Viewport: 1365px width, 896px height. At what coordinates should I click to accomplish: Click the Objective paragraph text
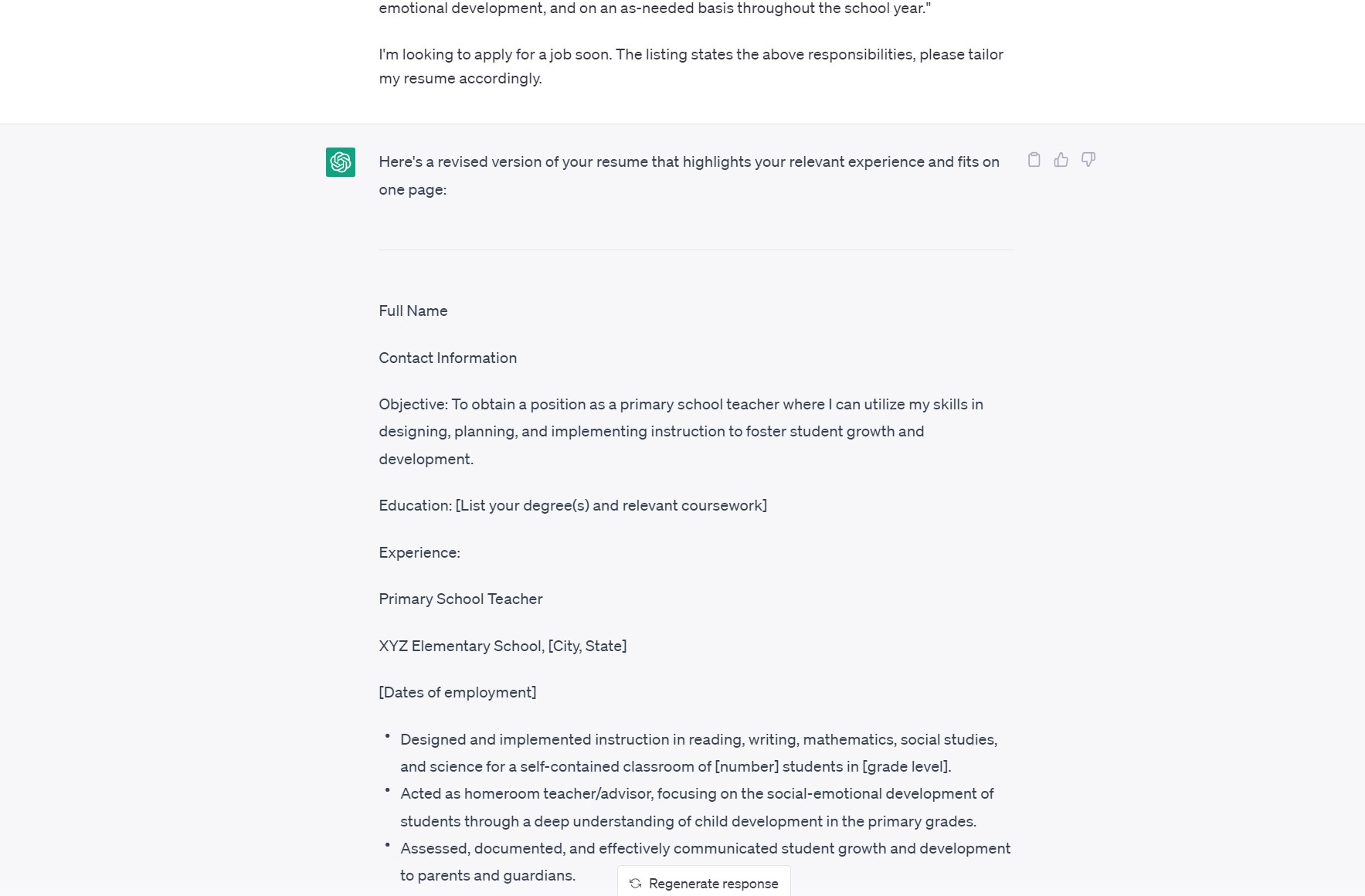(680, 431)
